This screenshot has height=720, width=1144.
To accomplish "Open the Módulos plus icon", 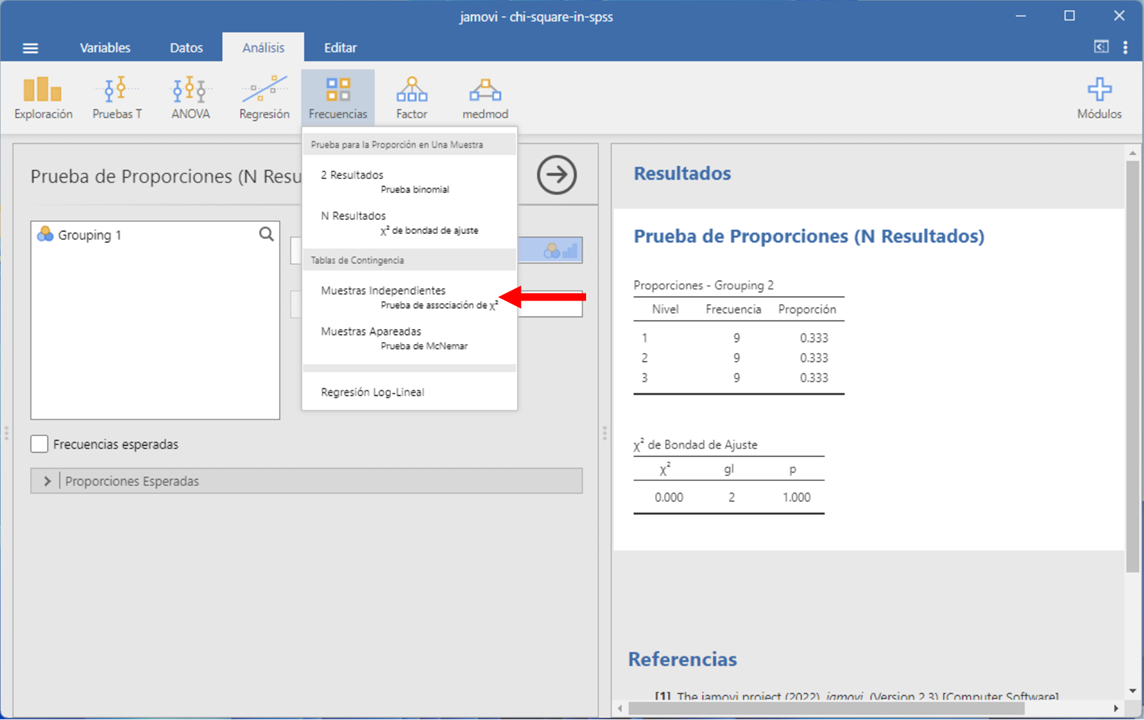I will (1099, 98).
